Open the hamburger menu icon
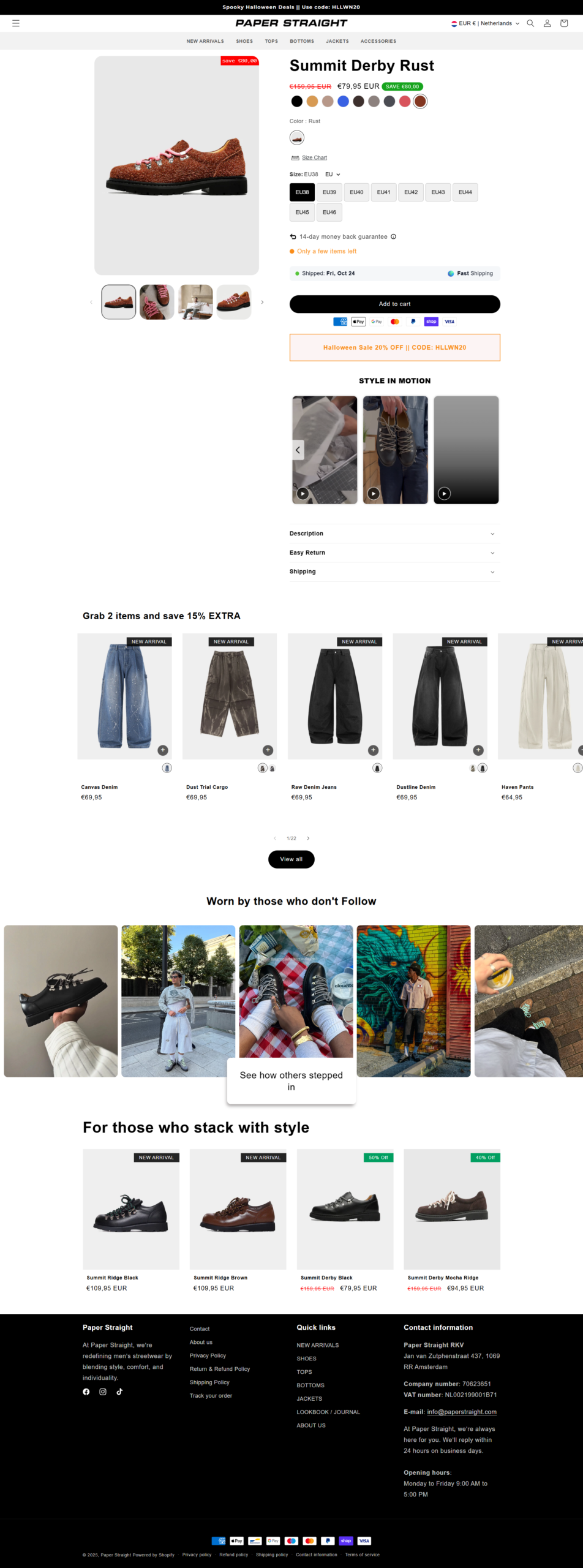Screen dimensions: 583x1568 point(16,23)
